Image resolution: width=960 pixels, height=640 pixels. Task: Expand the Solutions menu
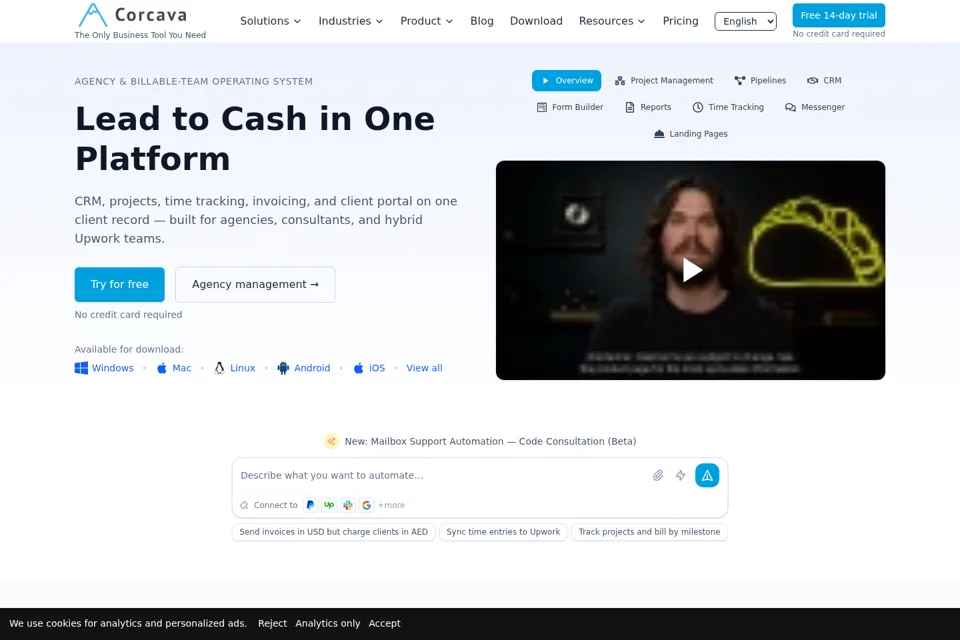270,21
